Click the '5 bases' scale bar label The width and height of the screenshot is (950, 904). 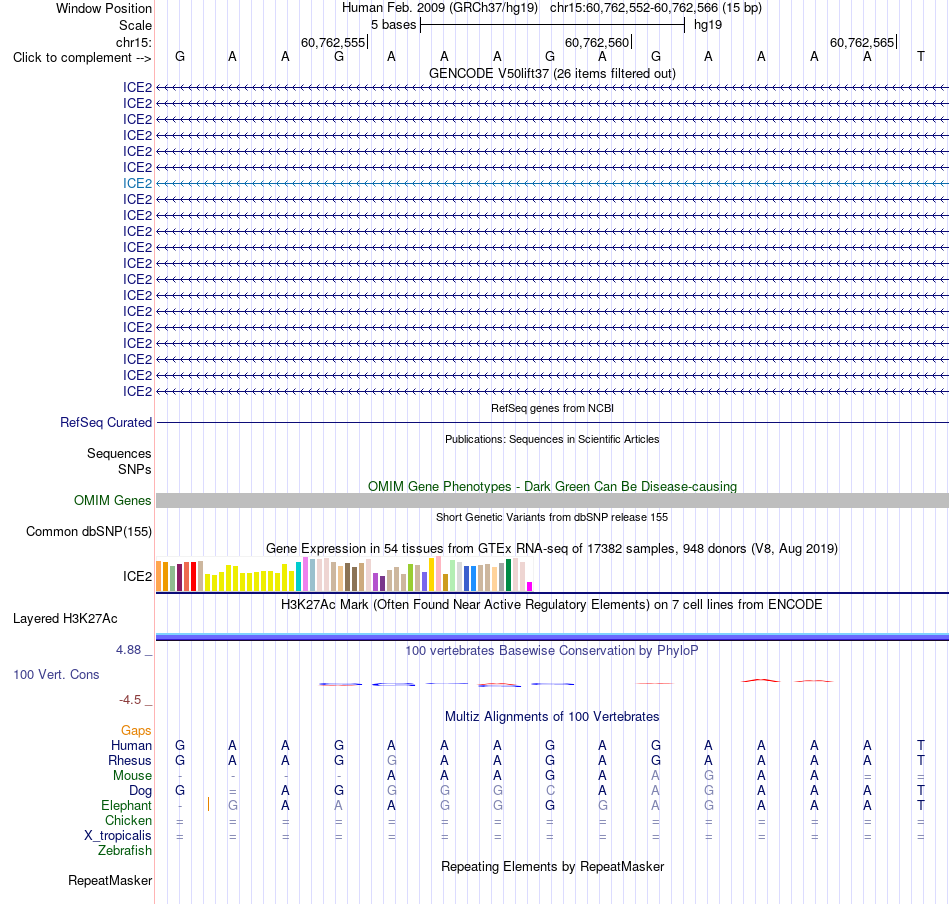(x=393, y=25)
